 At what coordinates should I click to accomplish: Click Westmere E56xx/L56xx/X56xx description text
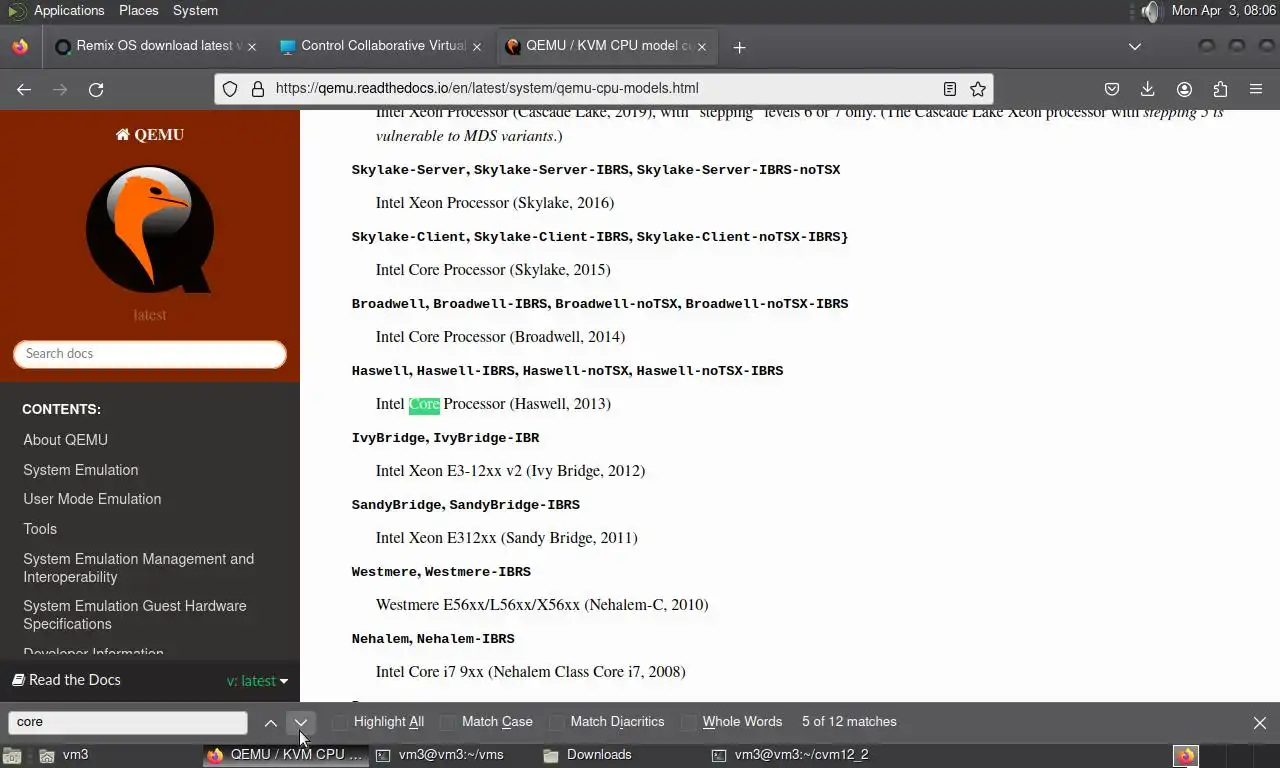click(x=542, y=605)
